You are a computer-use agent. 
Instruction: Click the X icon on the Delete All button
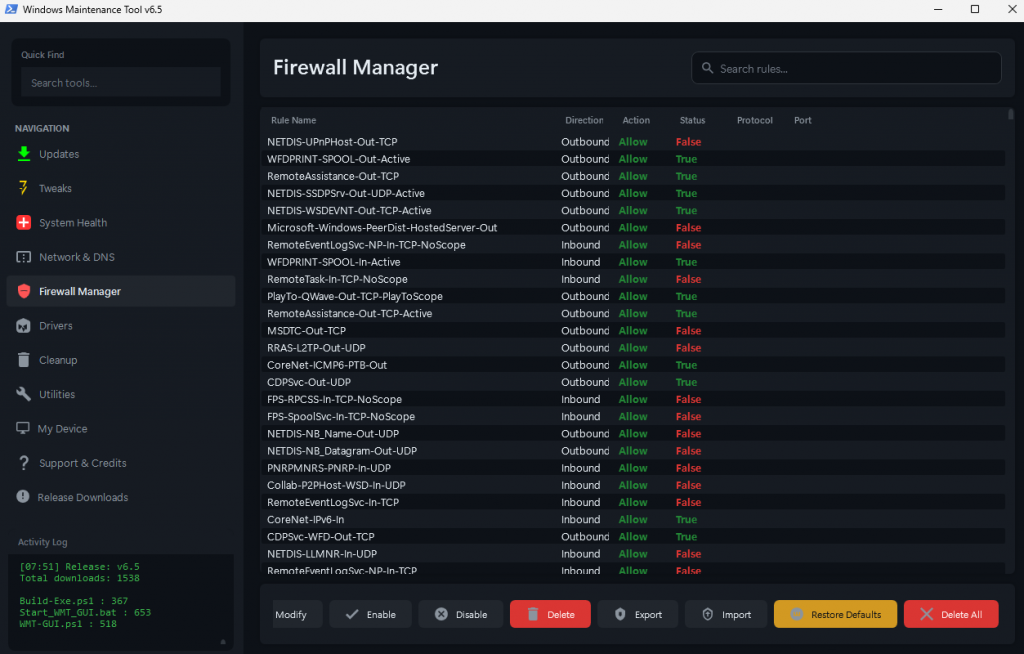click(926, 614)
